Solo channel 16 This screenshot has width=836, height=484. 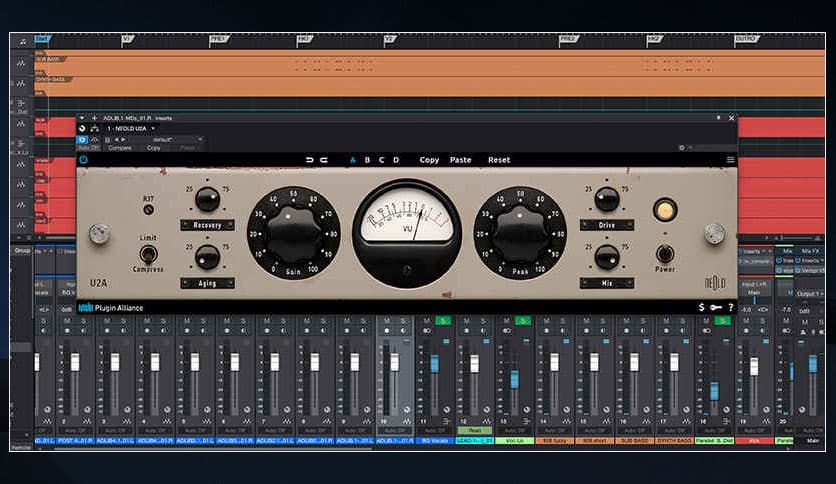pyautogui.click(x=643, y=320)
